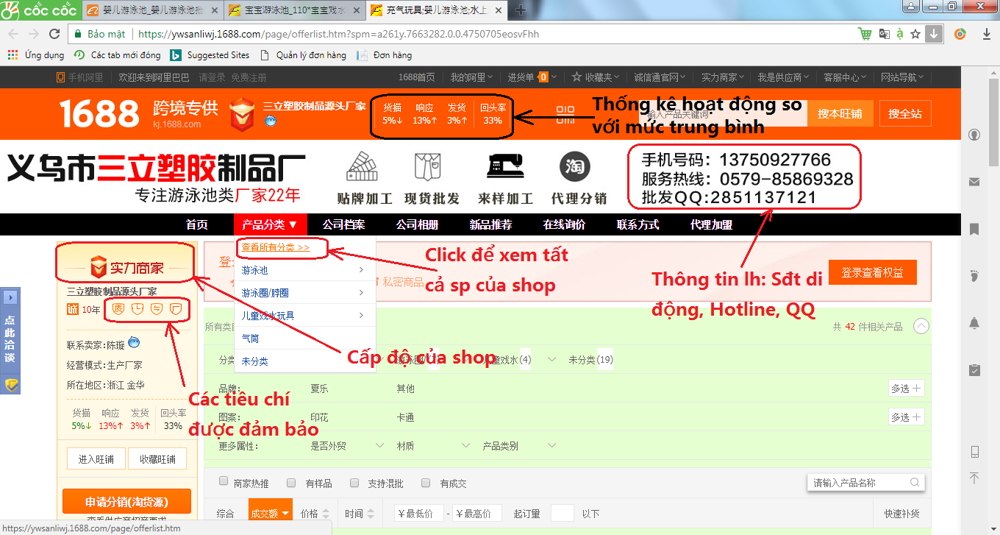Viewport: 1000px width, 535px height.
Task: Click the 来样加工 sewing machine icon
Action: (505, 167)
